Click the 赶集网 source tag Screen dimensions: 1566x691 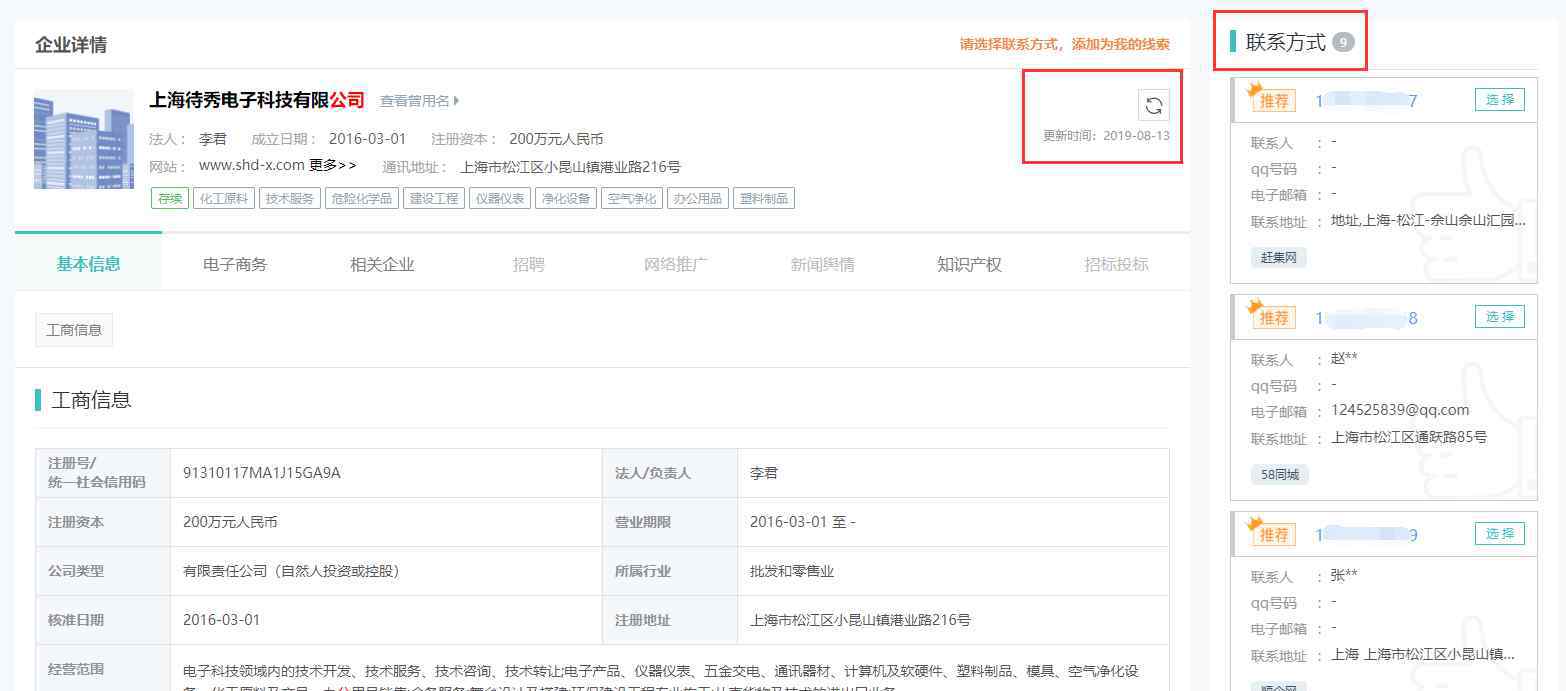click(x=1279, y=258)
